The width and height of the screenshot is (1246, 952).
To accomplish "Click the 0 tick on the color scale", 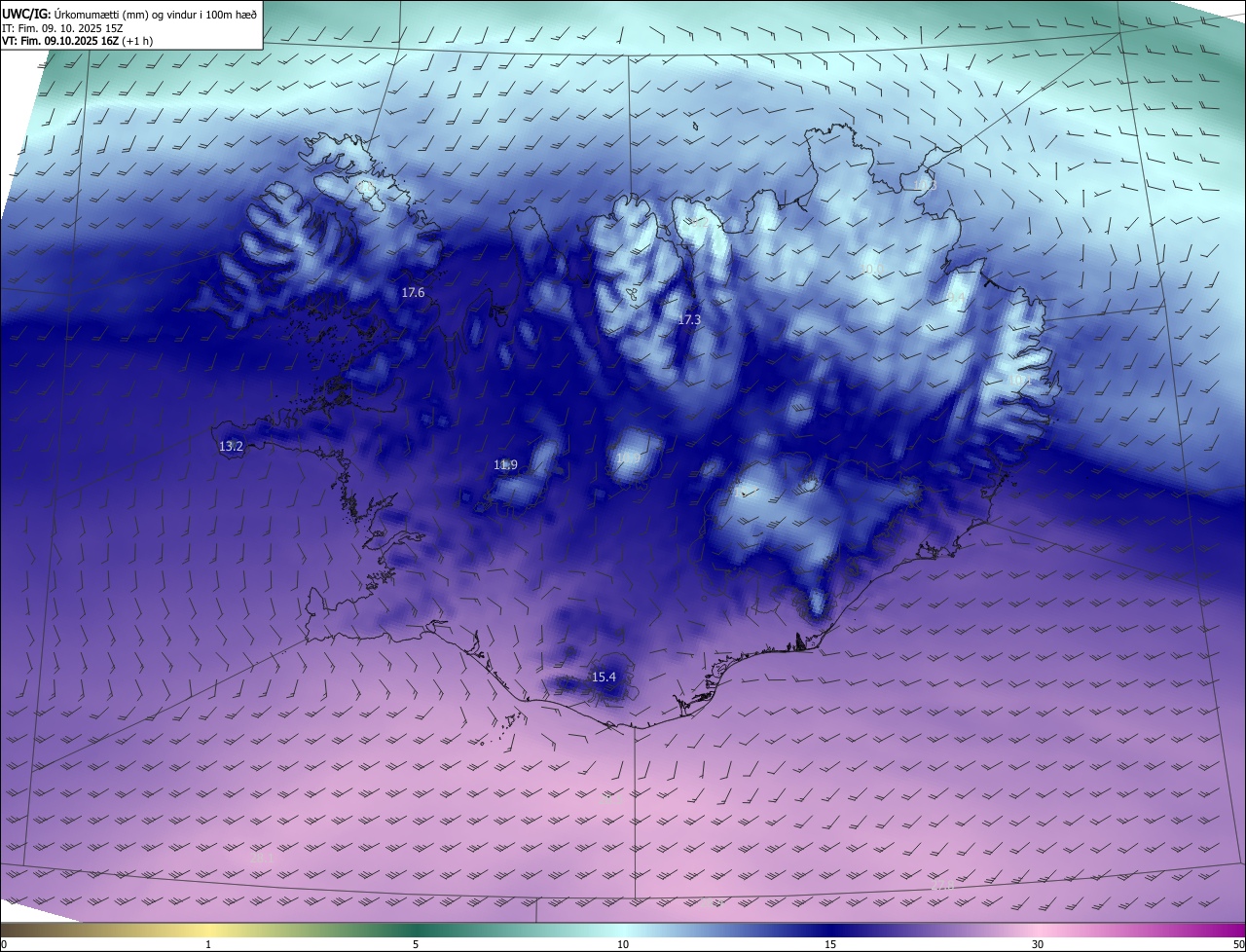I will (x=4, y=944).
